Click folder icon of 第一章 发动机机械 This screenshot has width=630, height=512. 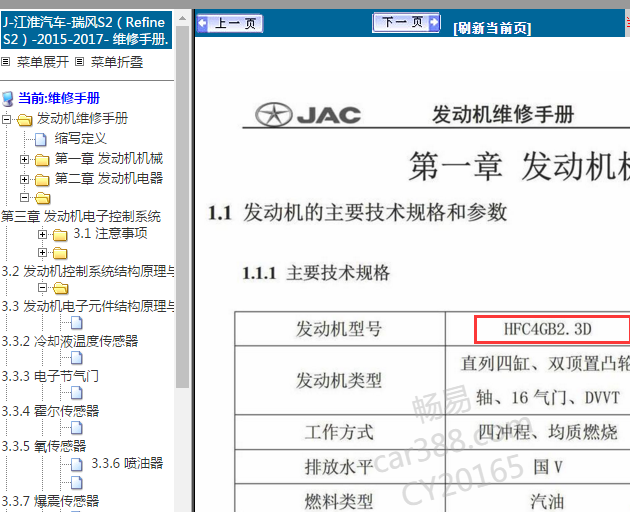coord(42,160)
